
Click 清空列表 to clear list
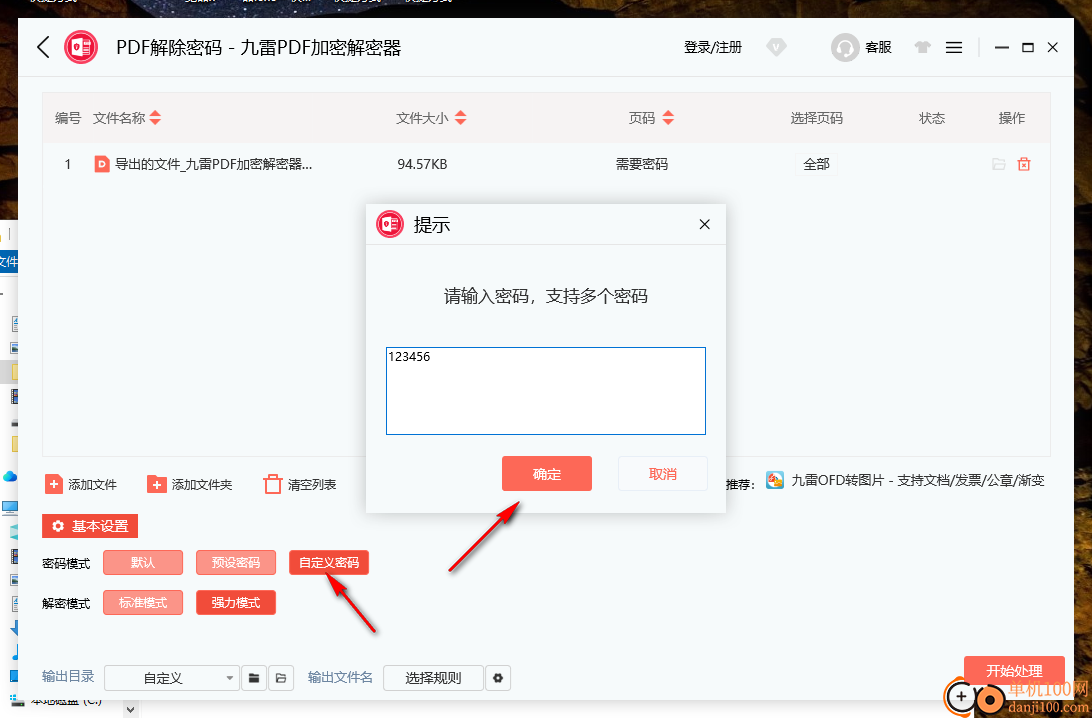pos(299,484)
